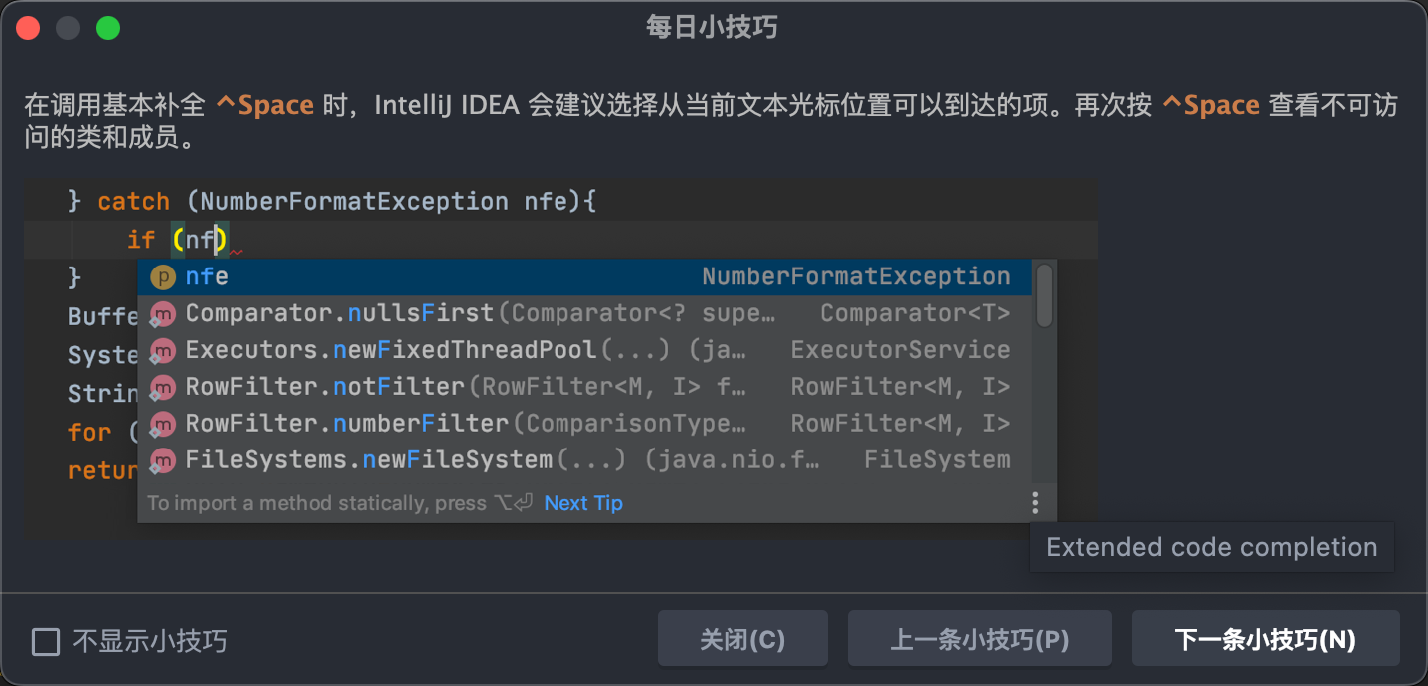Image resolution: width=1428 pixels, height=686 pixels.
Task: Click the method icon for RowFilter.notFilter
Action: [x=162, y=387]
